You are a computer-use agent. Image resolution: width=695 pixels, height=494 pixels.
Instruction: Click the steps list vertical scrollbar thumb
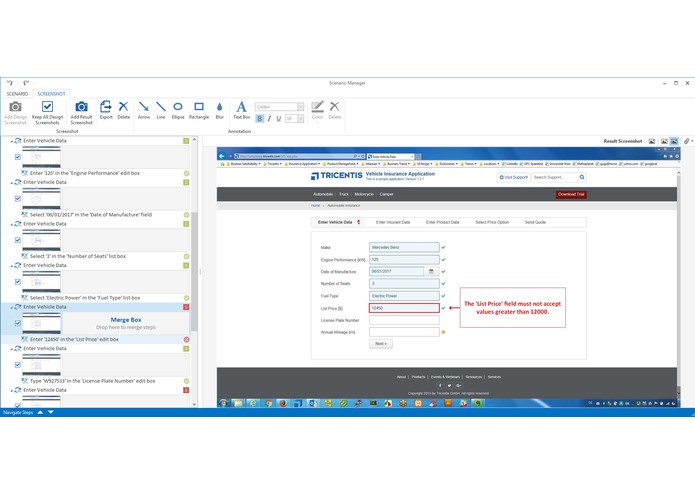click(194, 271)
